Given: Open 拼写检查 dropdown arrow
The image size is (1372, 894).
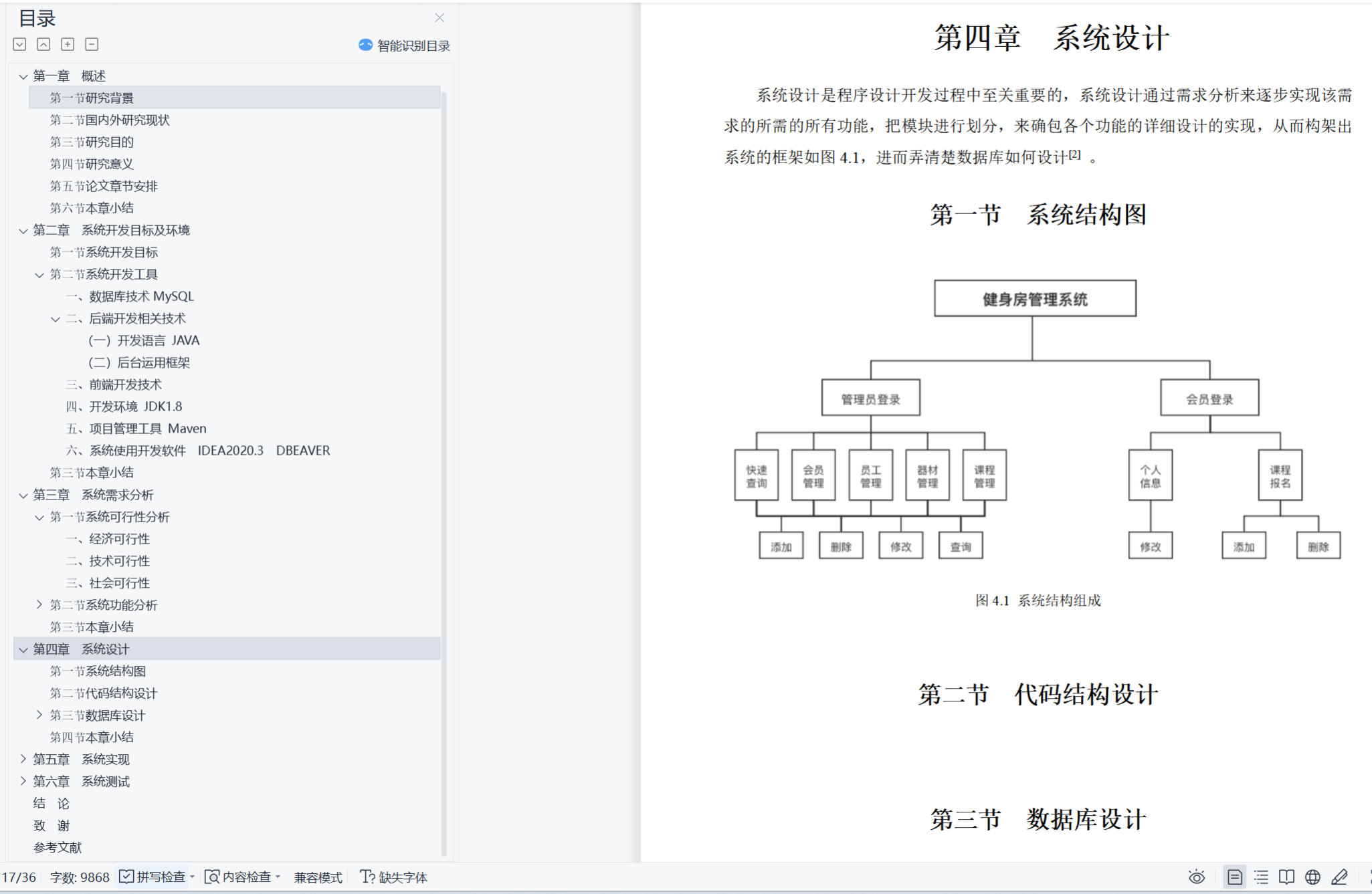Looking at the screenshot, I should 193,877.
